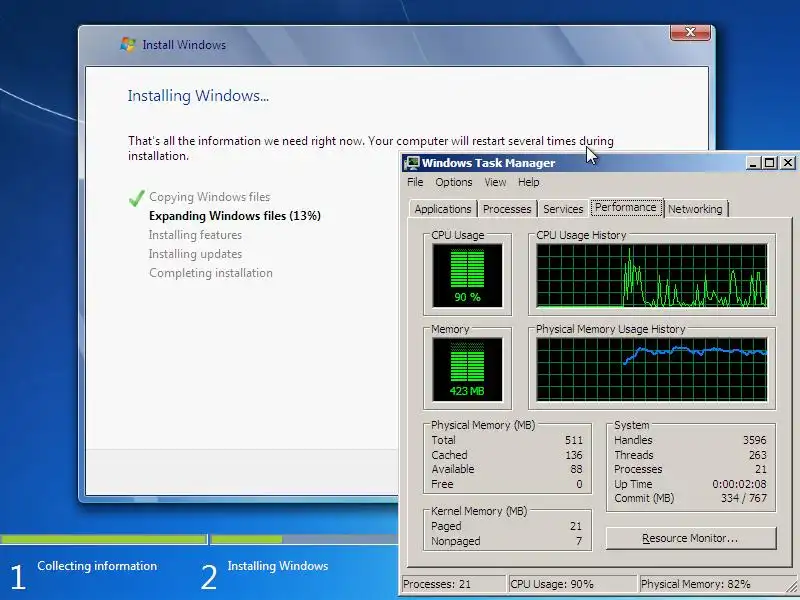Close the Install Windows dialog
Image resolution: width=800 pixels, height=600 pixels.
click(x=690, y=33)
